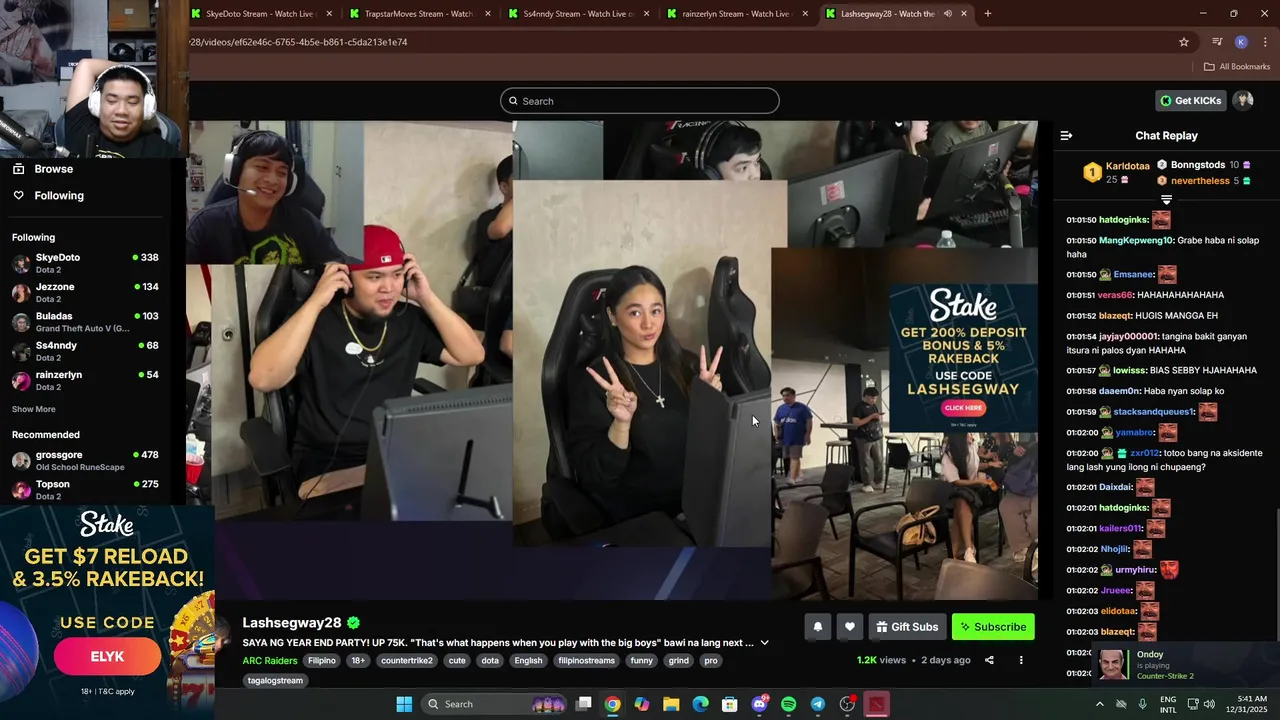Image resolution: width=1280 pixels, height=720 pixels.
Task: Open Task View from the taskbar
Action: 584,704
